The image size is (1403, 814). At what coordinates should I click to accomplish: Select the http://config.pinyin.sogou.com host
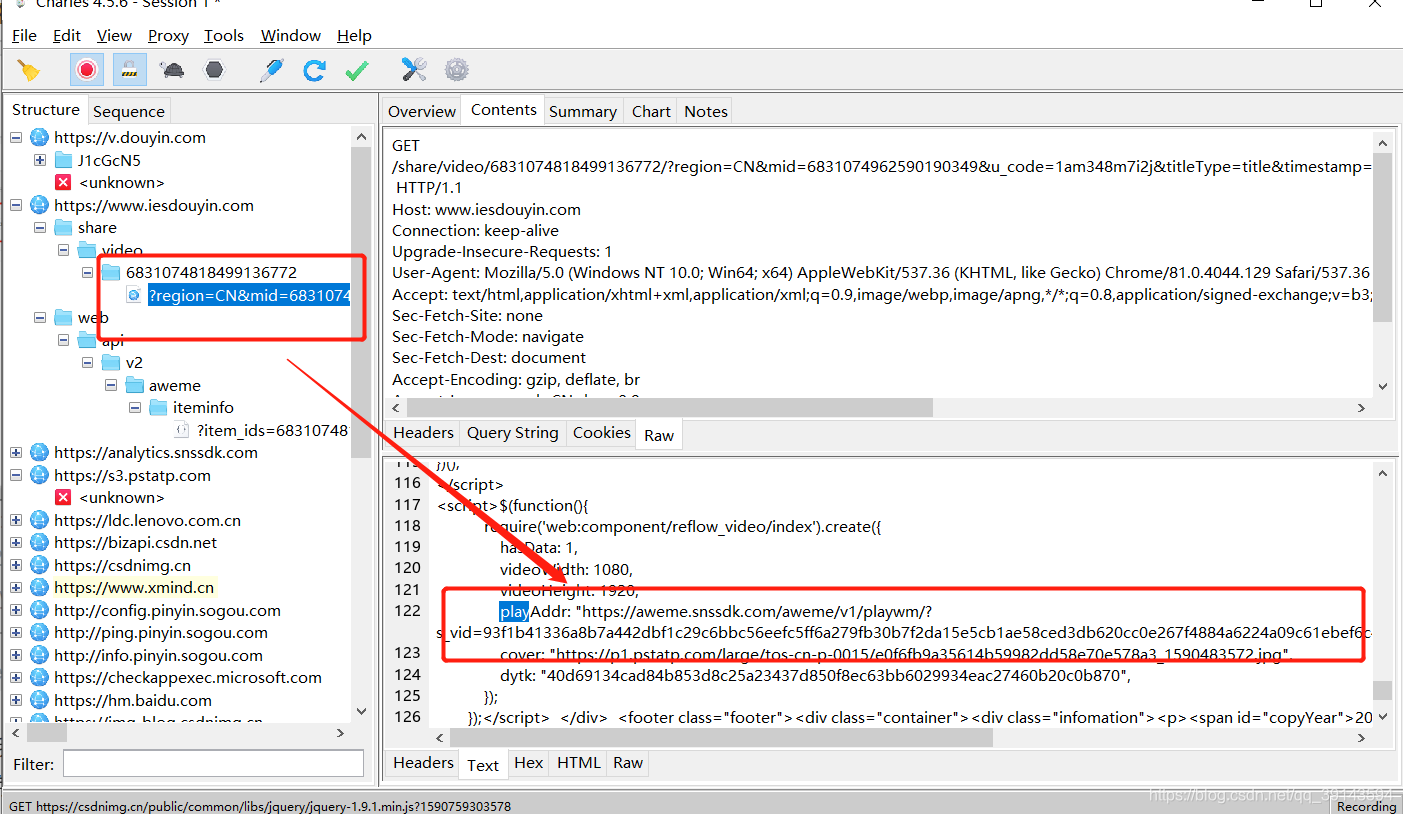[x=167, y=611]
